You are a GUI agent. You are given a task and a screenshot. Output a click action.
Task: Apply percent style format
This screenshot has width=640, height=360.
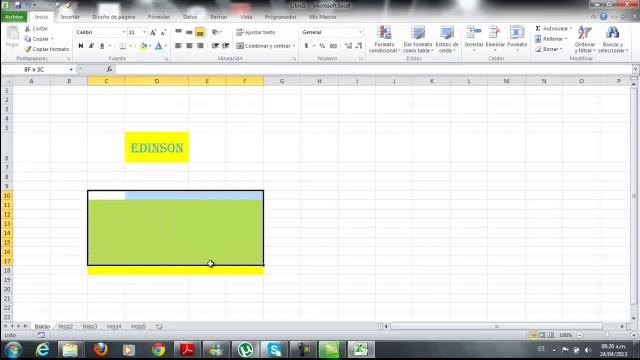322,46
